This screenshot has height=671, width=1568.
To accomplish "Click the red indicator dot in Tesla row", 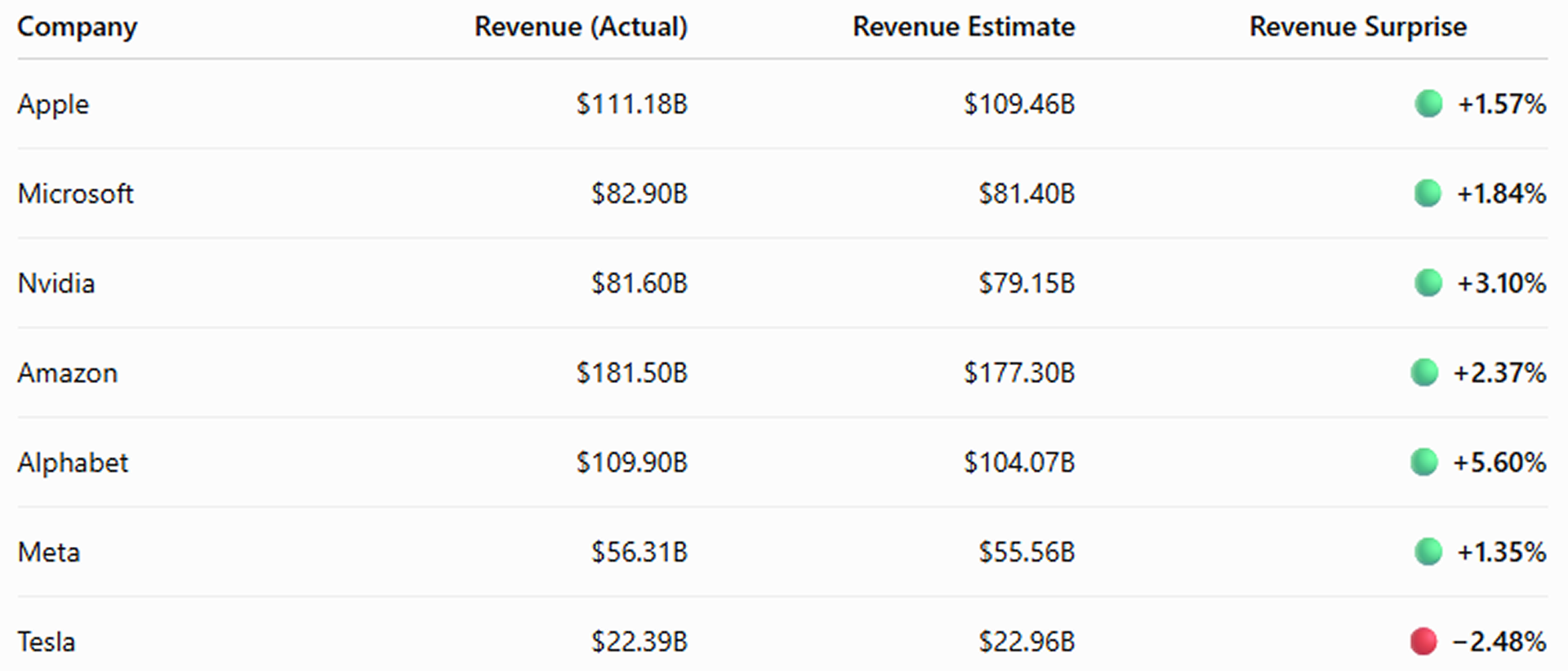I will point(1423,642).
